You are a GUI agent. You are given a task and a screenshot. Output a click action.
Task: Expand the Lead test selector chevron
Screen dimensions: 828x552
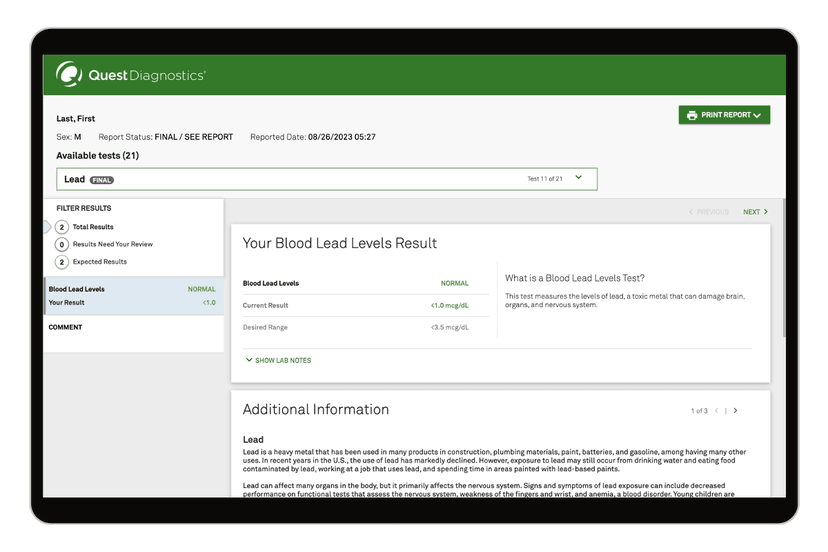(x=579, y=178)
